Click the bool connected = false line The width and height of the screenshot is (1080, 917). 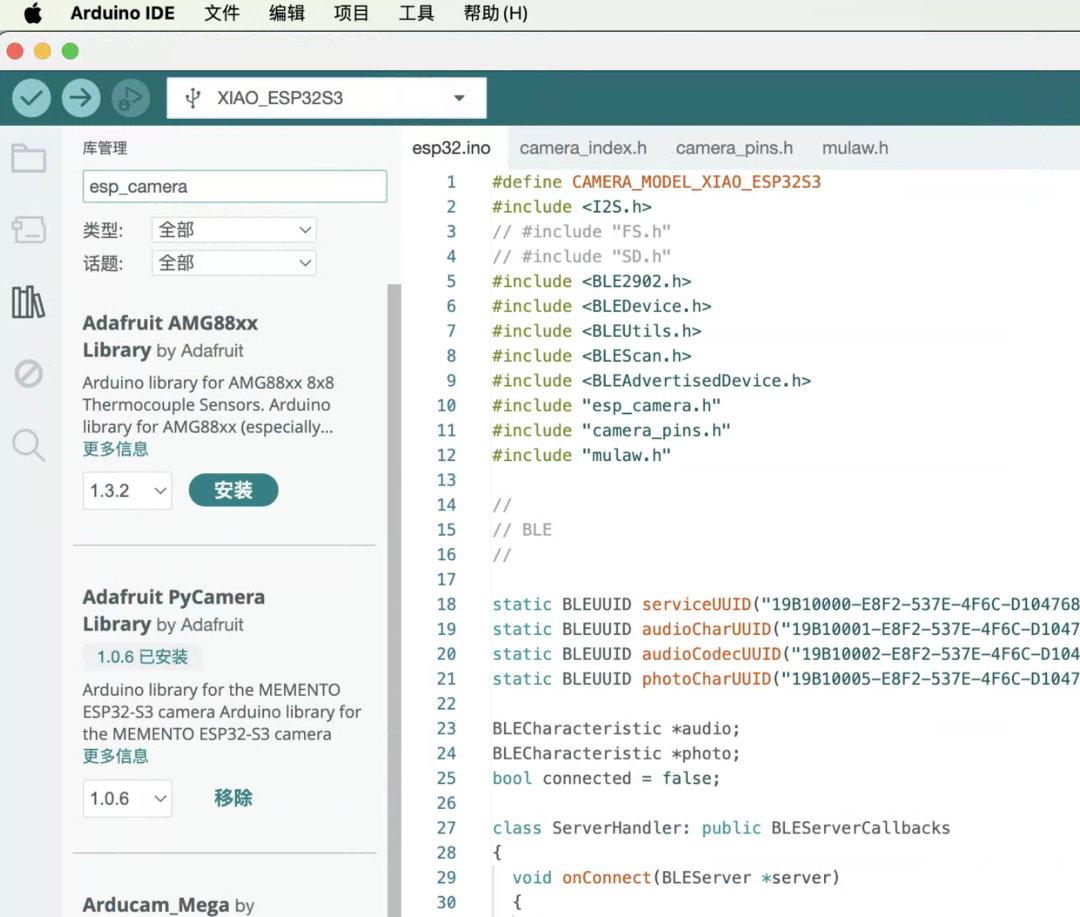[606, 779]
